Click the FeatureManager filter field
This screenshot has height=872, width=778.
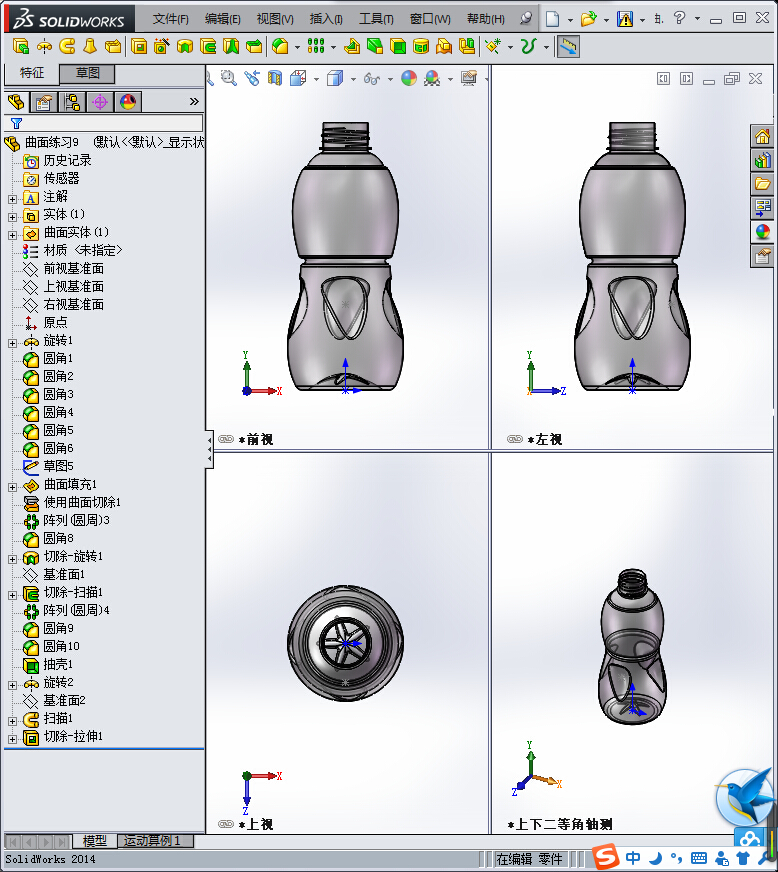coord(103,123)
